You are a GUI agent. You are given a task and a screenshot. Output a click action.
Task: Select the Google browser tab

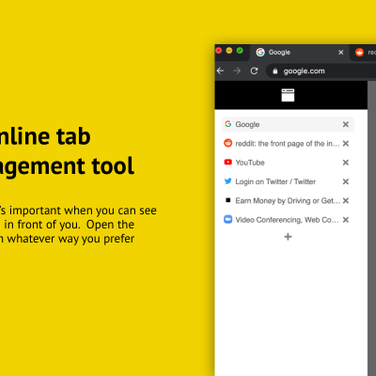298,52
